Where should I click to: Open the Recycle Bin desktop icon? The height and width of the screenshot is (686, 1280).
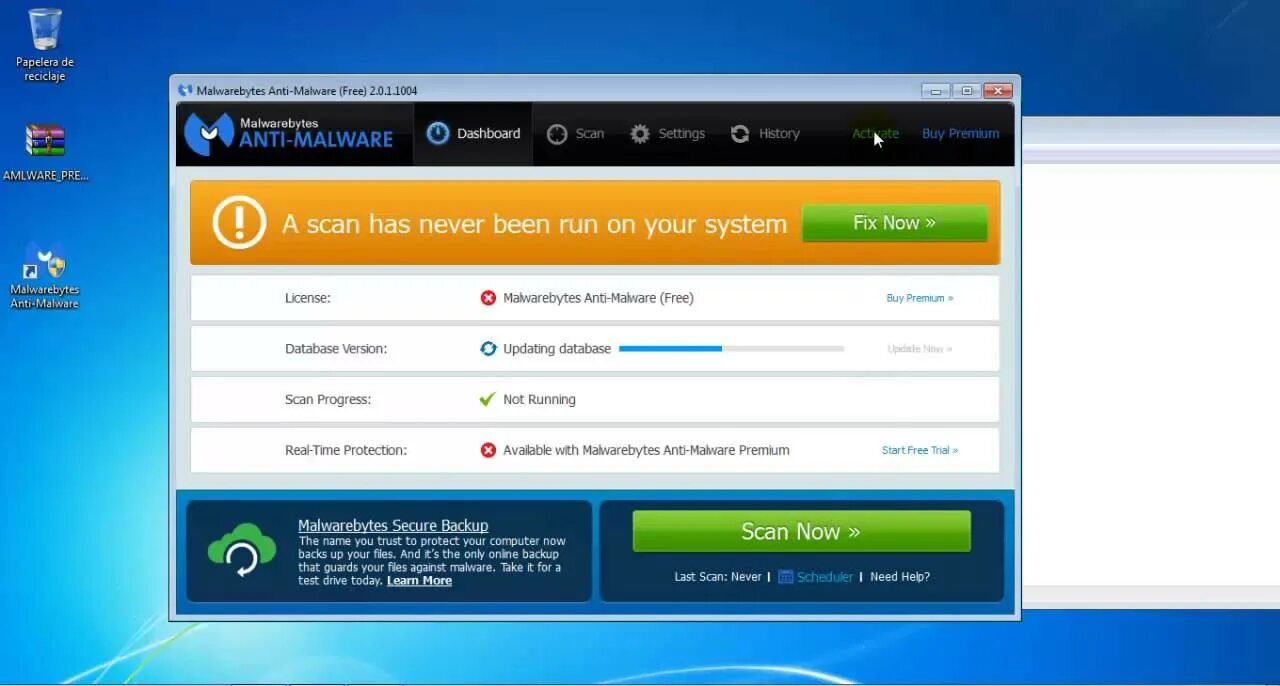pyautogui.click(x=45, y=45)
